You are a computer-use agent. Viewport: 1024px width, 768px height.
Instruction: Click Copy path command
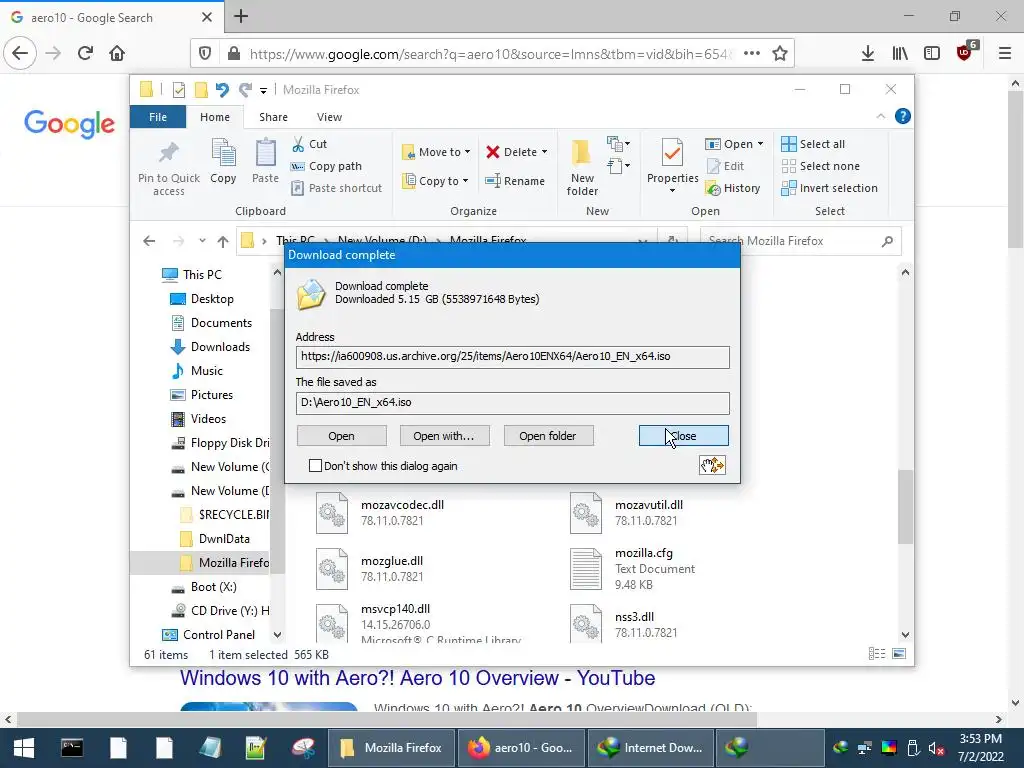click(326, 166)
